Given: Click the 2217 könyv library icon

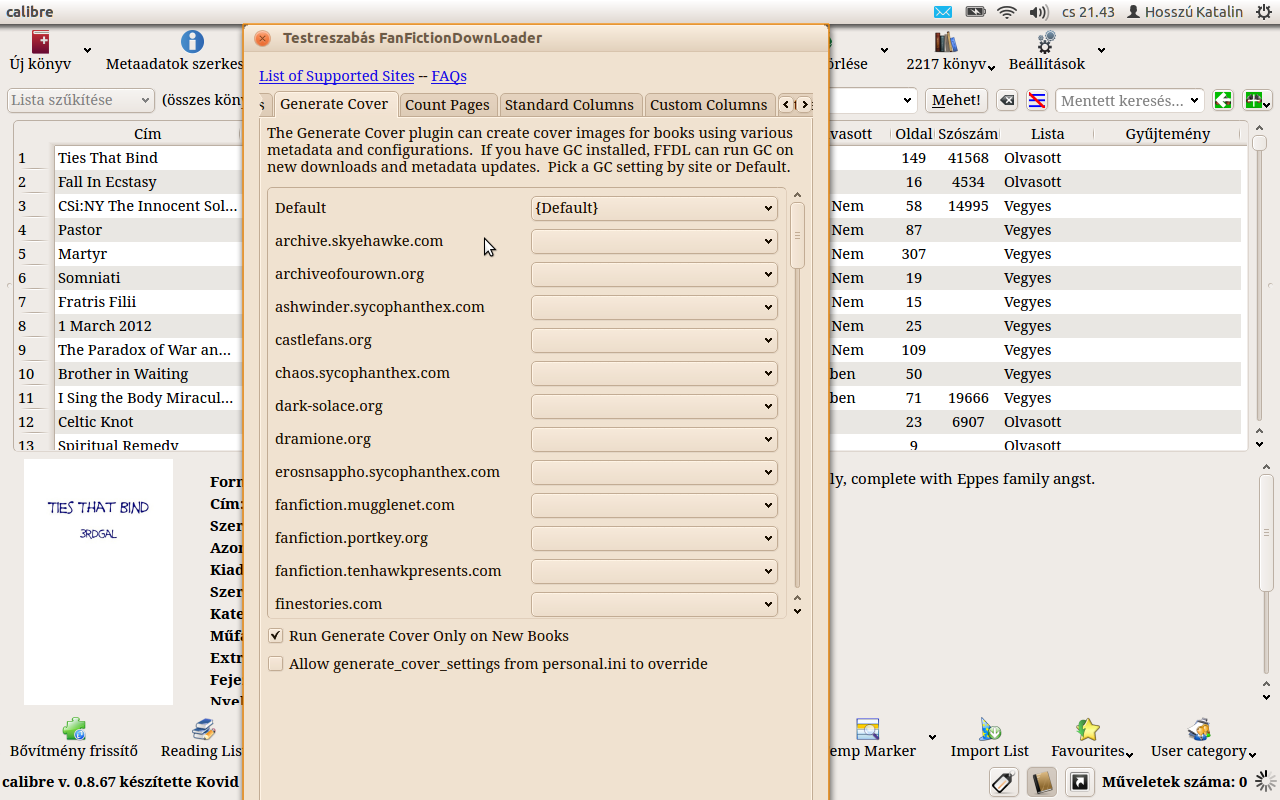Looking at the screenshot, I should tap(946, 42).
